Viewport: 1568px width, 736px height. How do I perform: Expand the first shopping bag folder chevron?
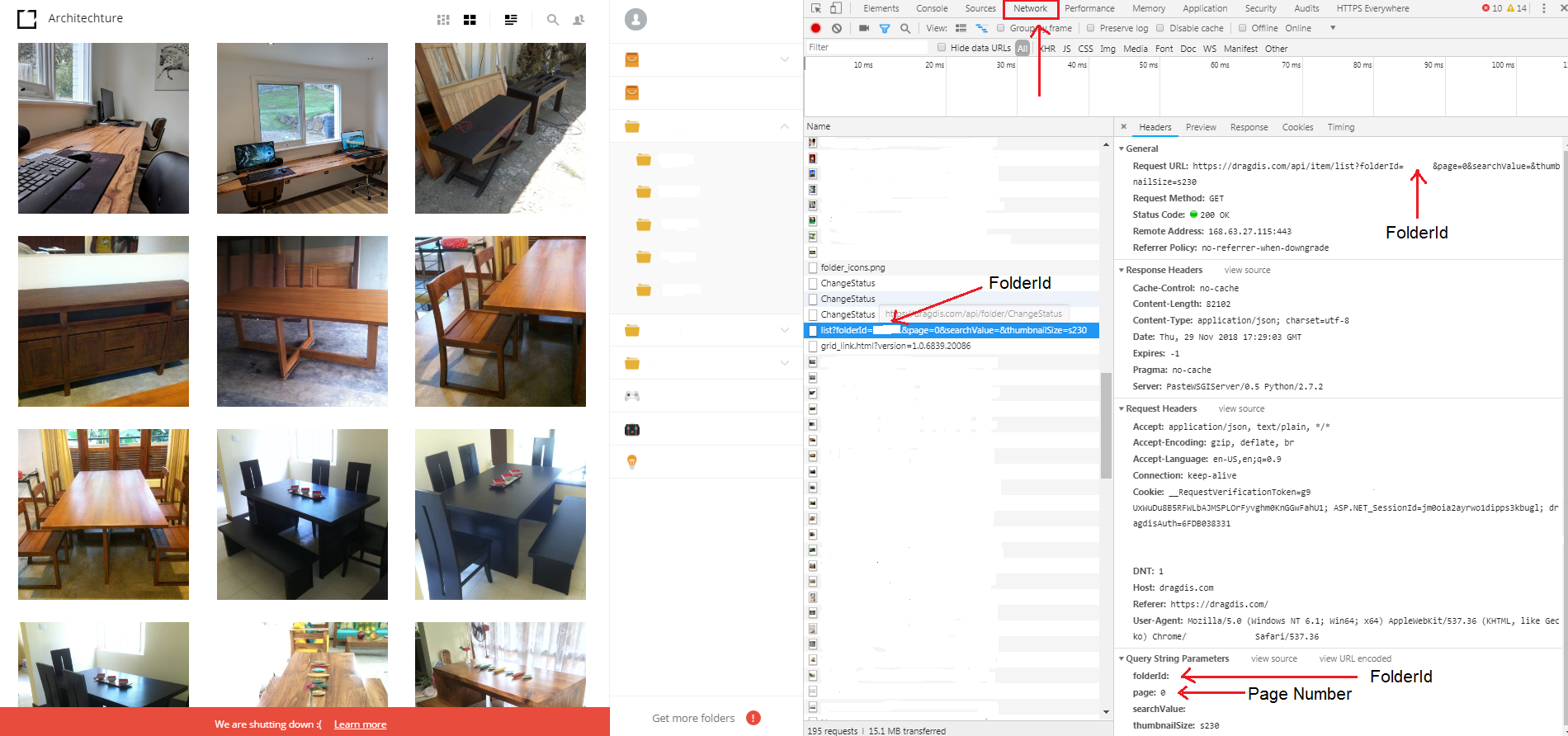[x=784, y=59]
